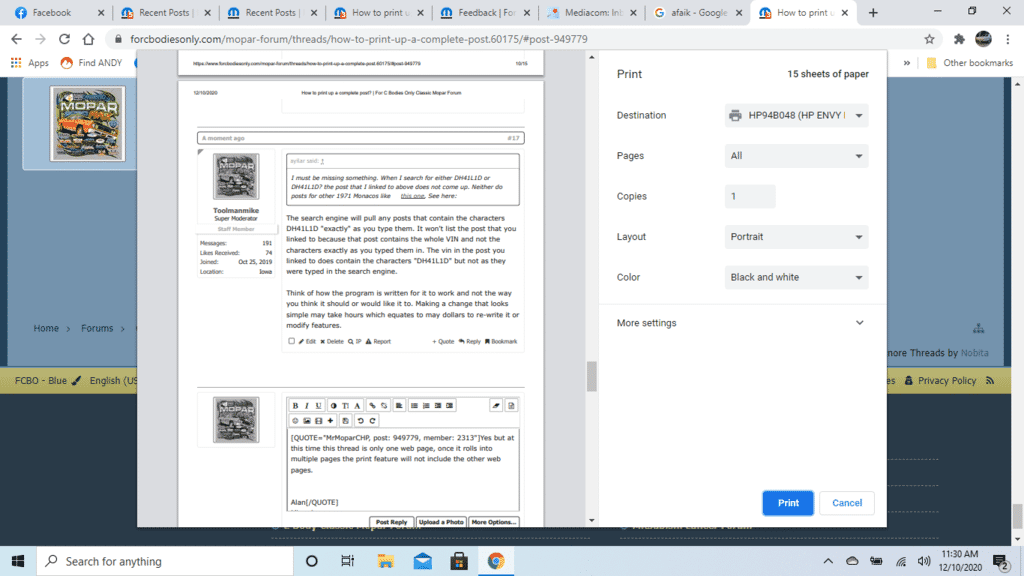Open the Pages dropdown set to All
1024x576 pixels.
tap(796, 156)
